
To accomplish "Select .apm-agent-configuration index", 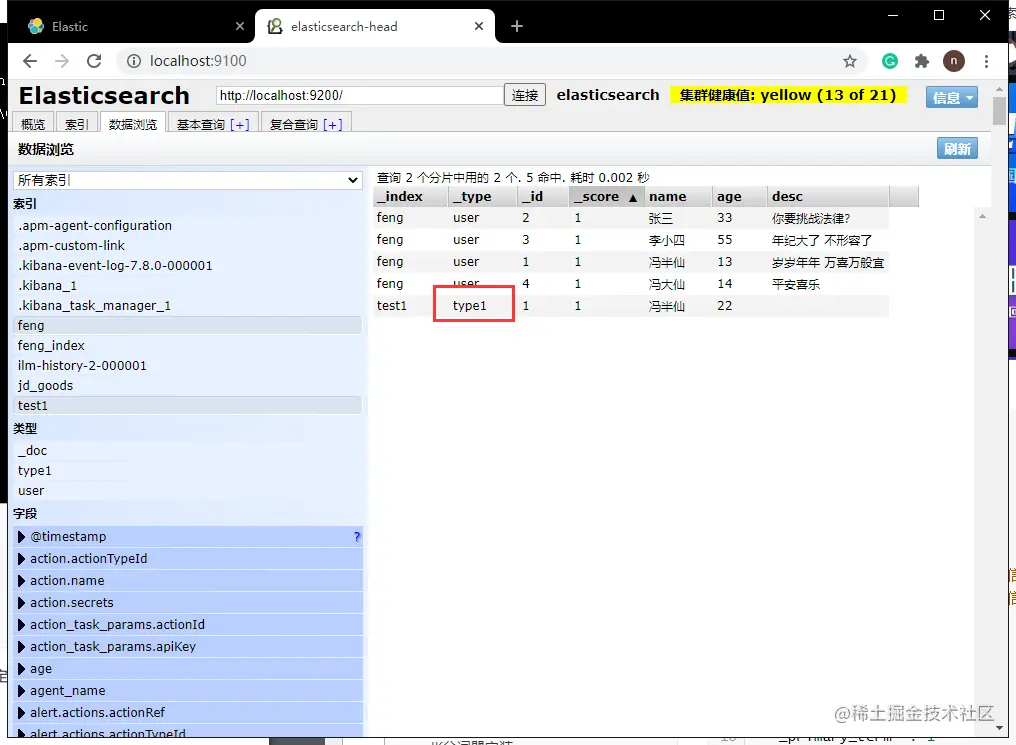I will coord(187,225).
